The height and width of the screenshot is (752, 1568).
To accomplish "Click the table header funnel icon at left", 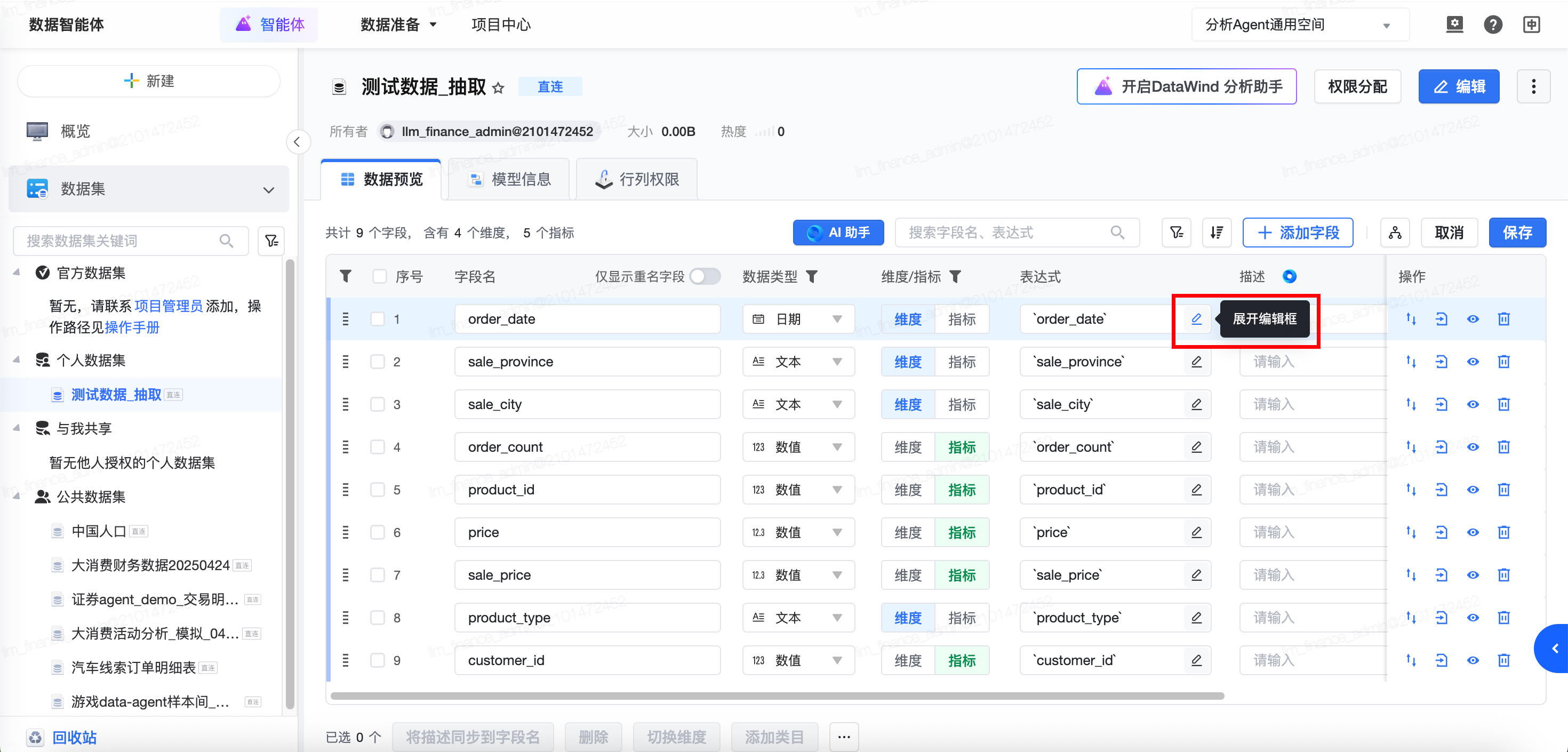I will pyautogui.click(x=346, y=276).
